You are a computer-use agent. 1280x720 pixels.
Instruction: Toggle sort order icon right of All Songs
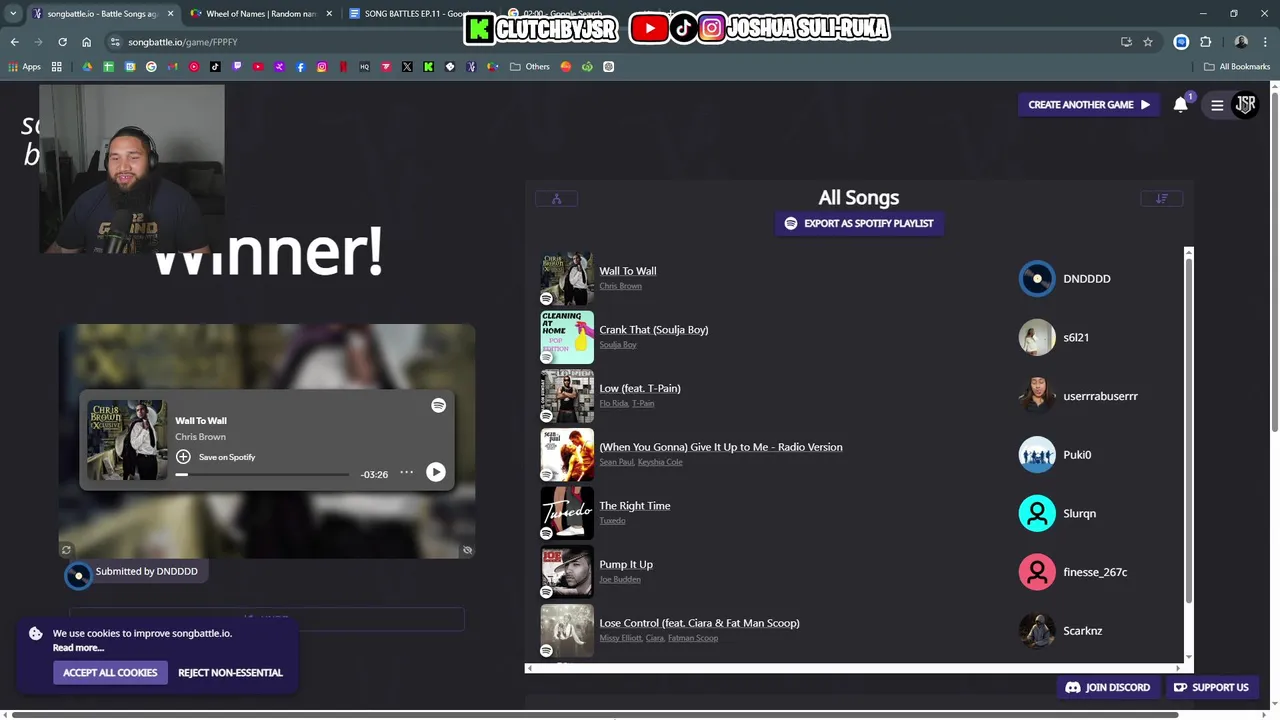click(x=1162, y=199)
